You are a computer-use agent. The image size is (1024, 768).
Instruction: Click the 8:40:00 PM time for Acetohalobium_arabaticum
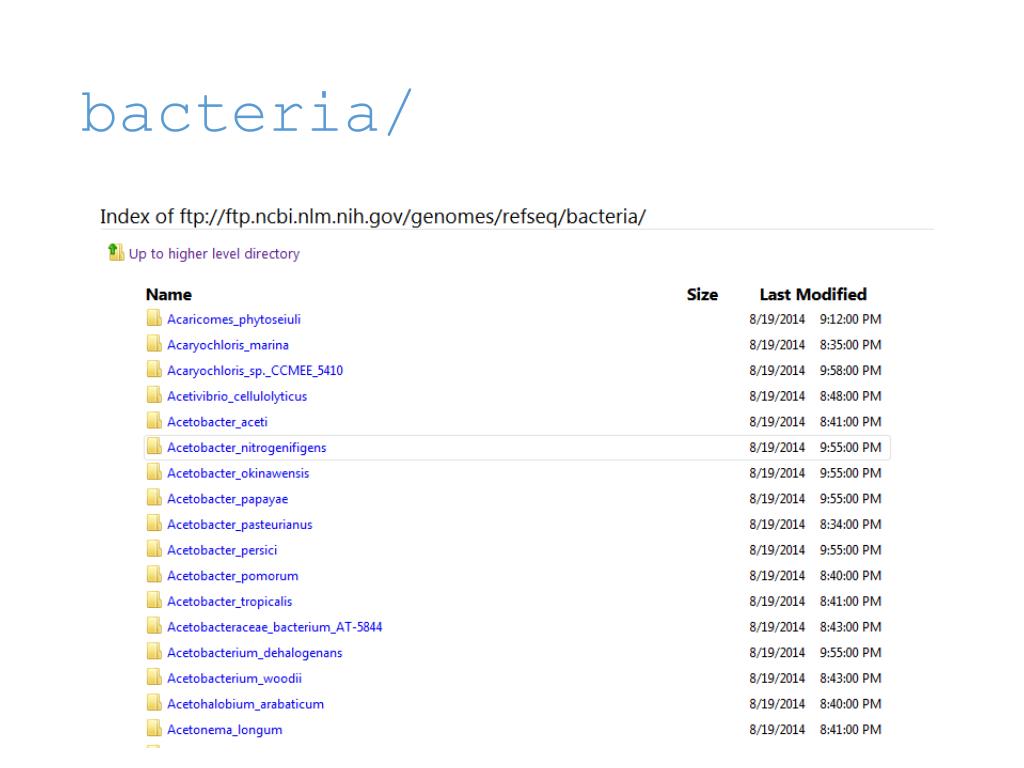pos(850,704)
